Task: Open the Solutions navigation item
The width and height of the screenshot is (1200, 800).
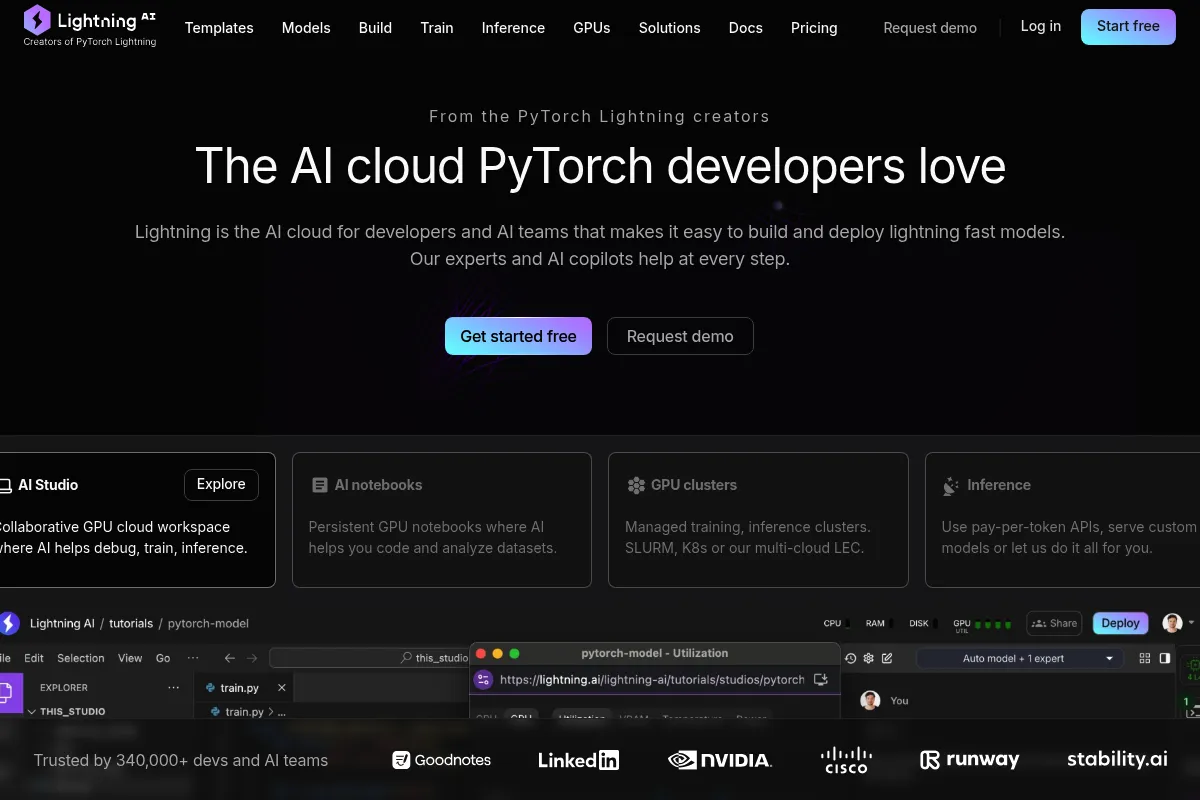Action: [x=670, y=28]
